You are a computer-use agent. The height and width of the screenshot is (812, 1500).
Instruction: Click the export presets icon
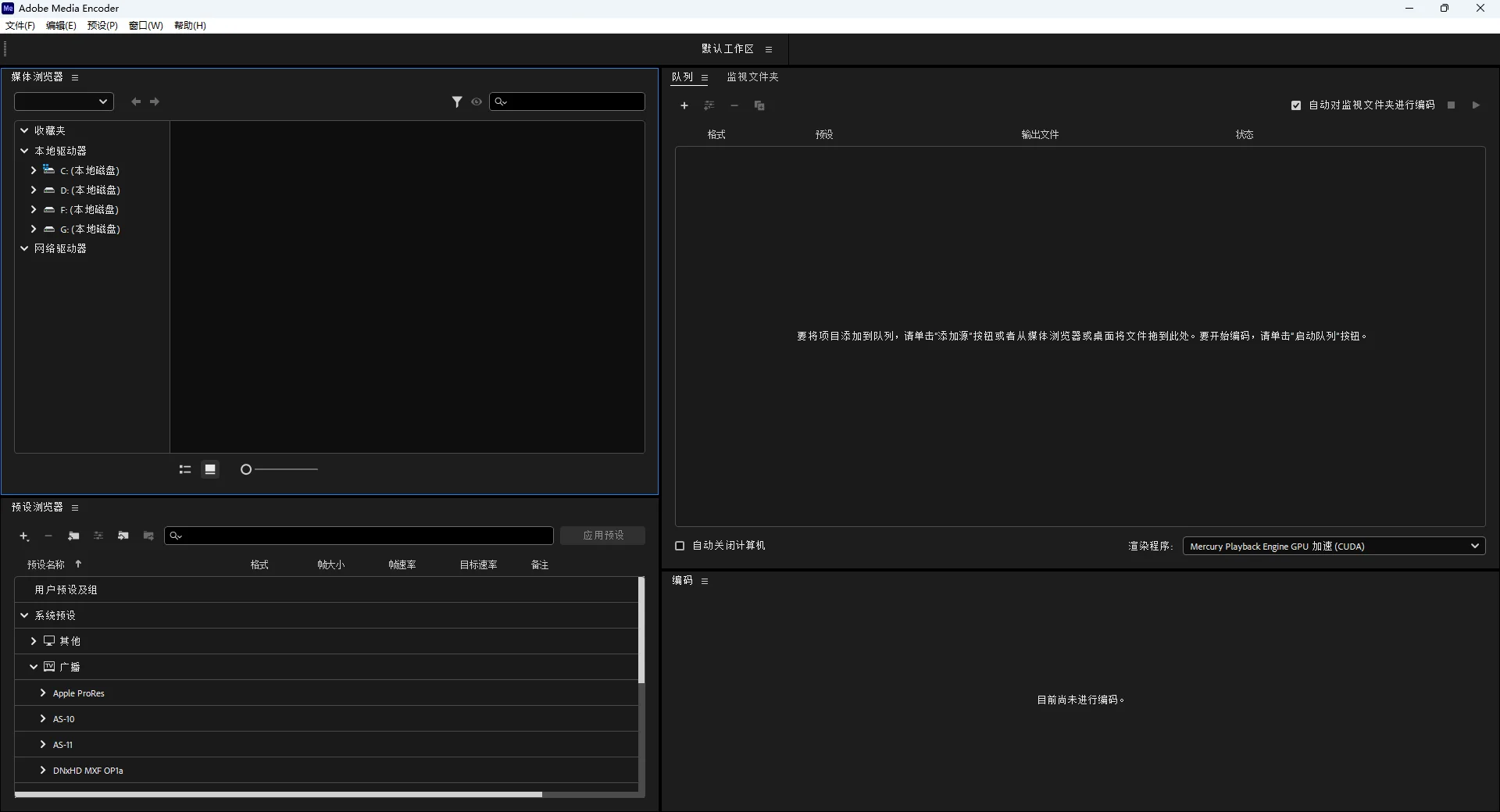(x=148, y=536)
